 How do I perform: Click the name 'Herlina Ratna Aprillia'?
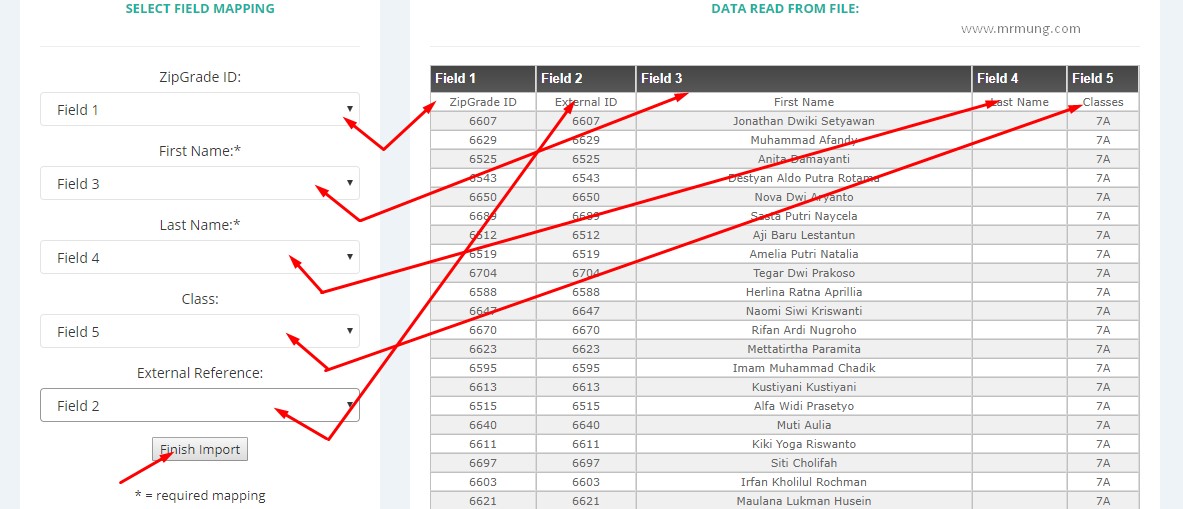pyautogui.click(x=804, y=292)
